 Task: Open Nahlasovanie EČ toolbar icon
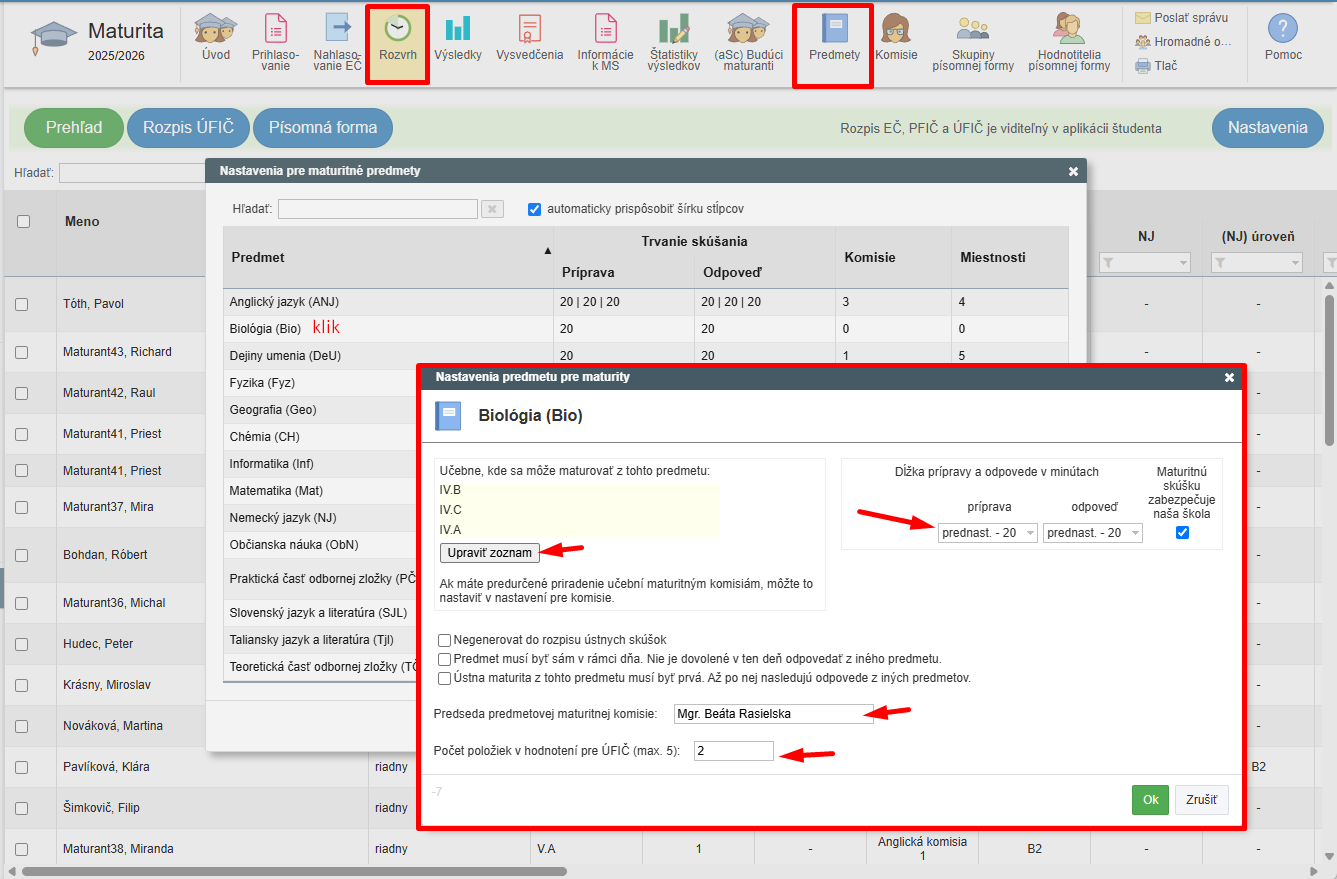point(338,42)
